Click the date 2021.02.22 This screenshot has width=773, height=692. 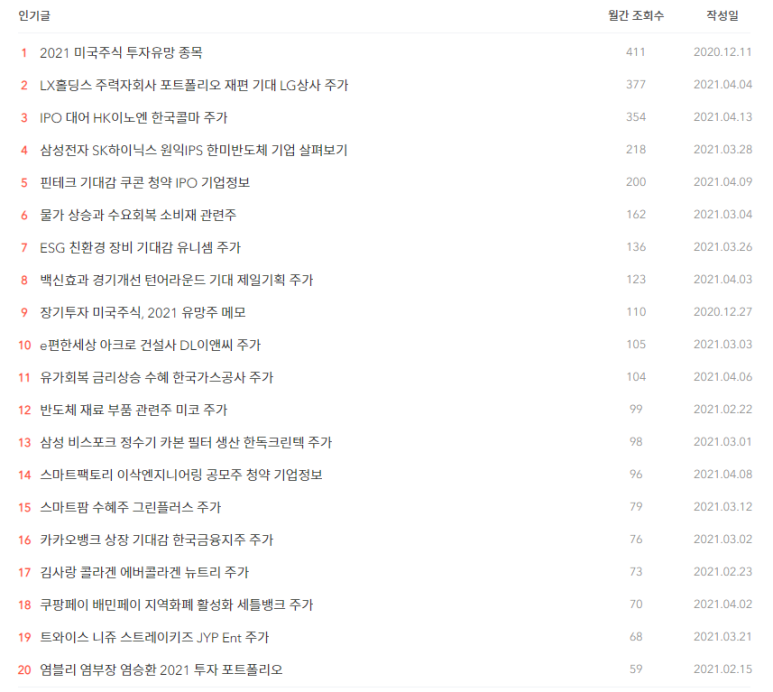(723, 410)
